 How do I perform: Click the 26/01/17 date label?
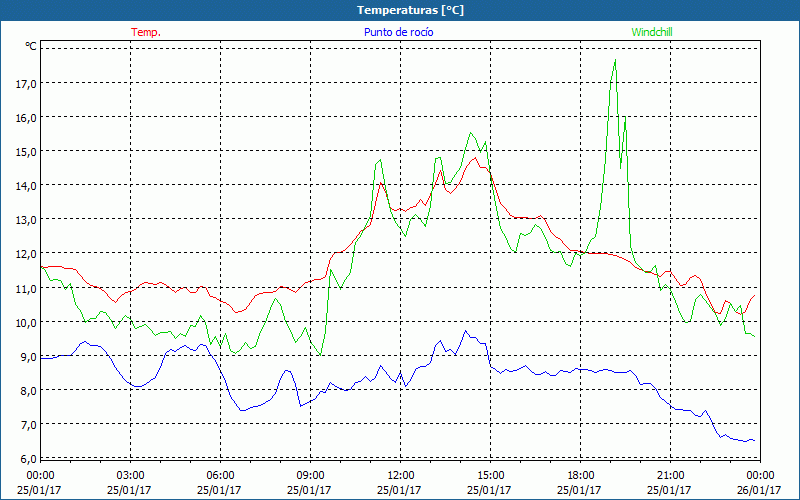[x=760, y=490]
